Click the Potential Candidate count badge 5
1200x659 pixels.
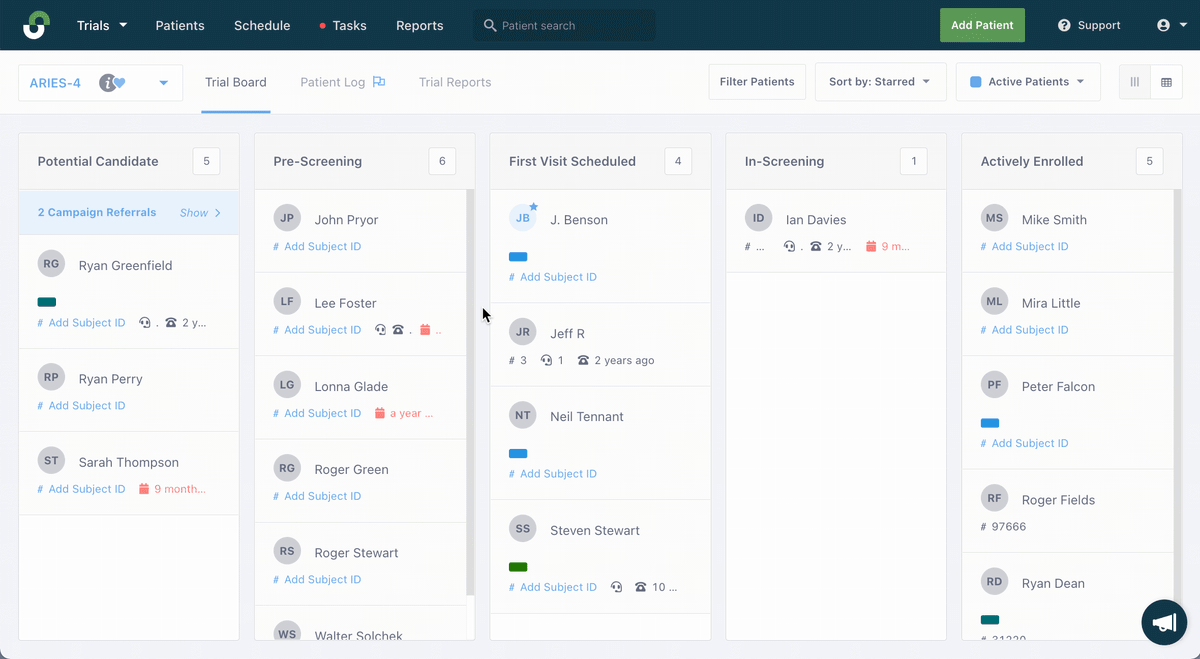pyautogui.click(x=206, y=161)
